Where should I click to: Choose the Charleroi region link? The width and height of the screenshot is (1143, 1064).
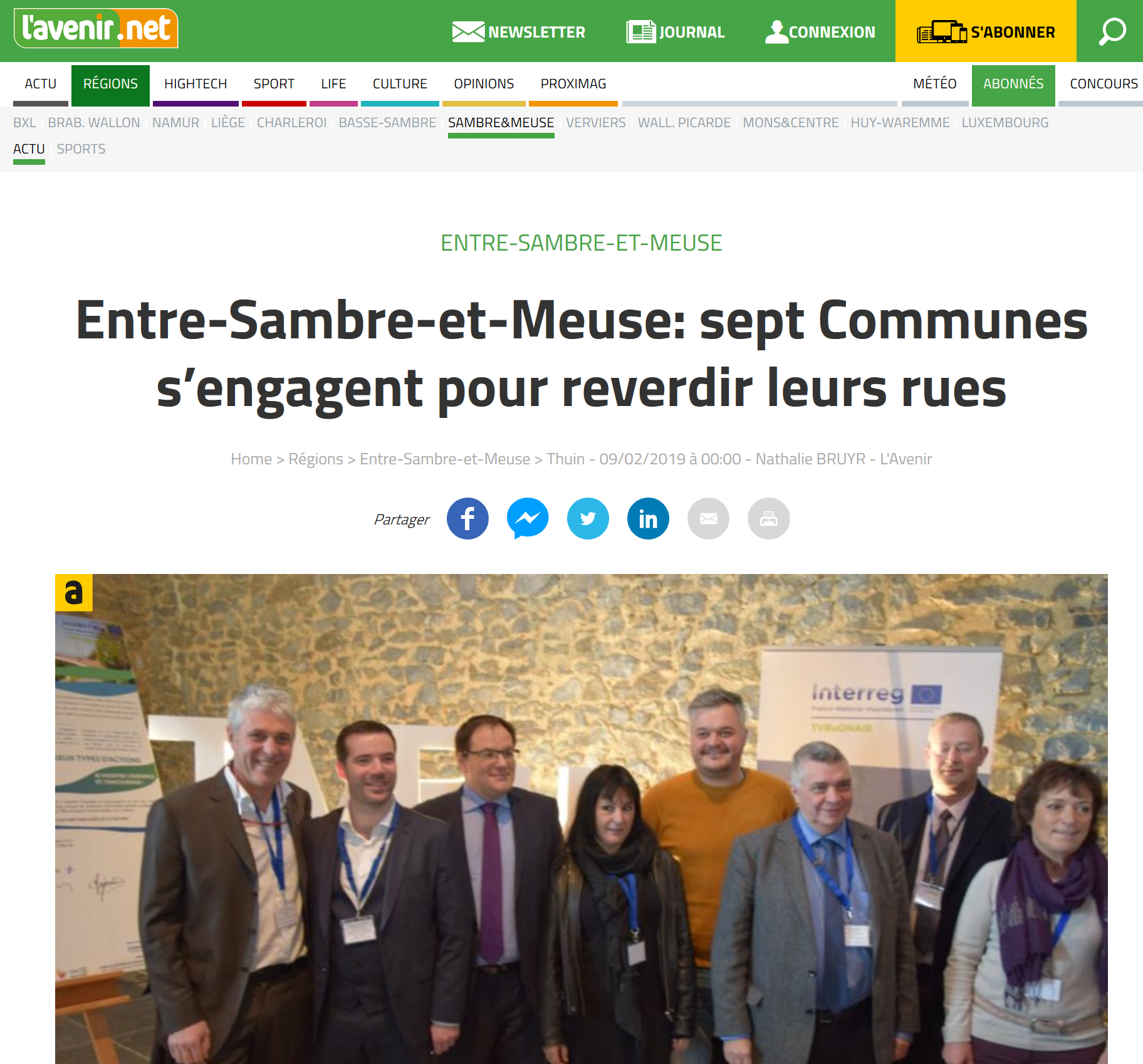tap(291, 123)
